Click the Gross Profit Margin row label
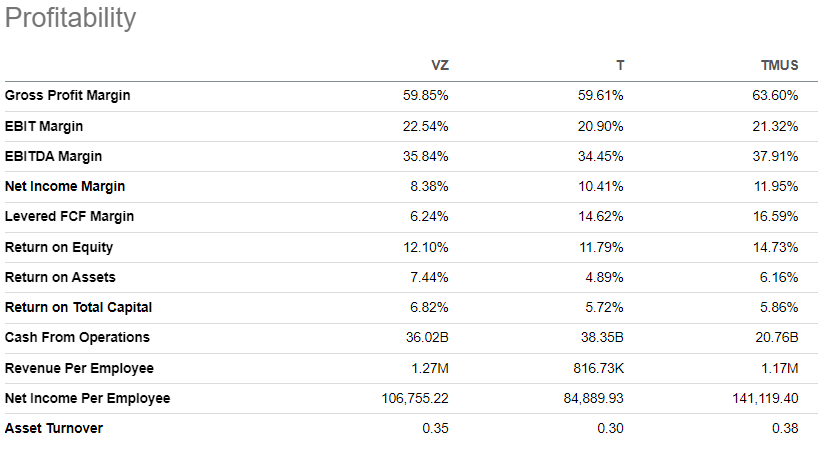Image resolution: width=818 pixels, height=450 pixels. [68, 96]
